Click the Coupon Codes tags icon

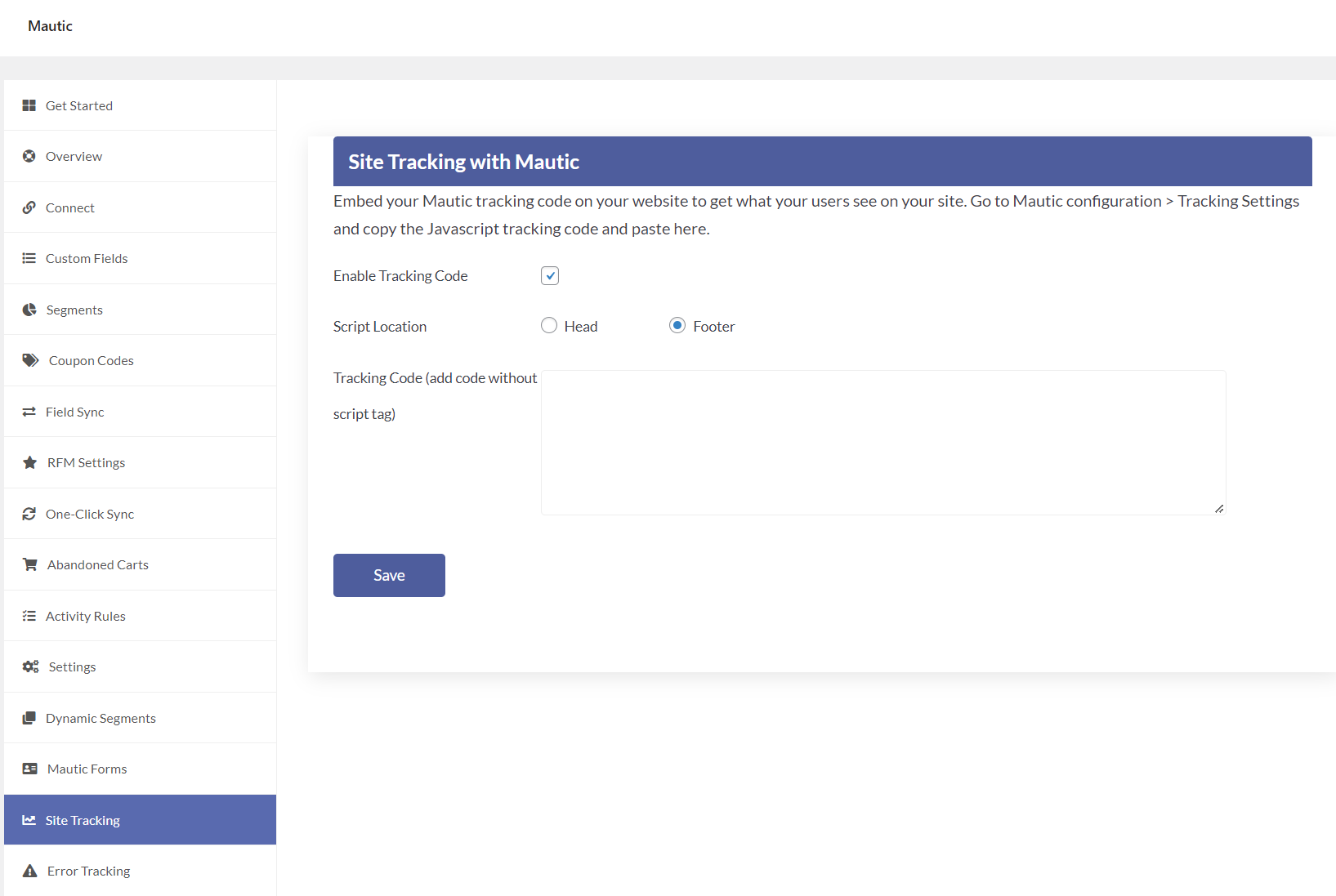[31, 360]
